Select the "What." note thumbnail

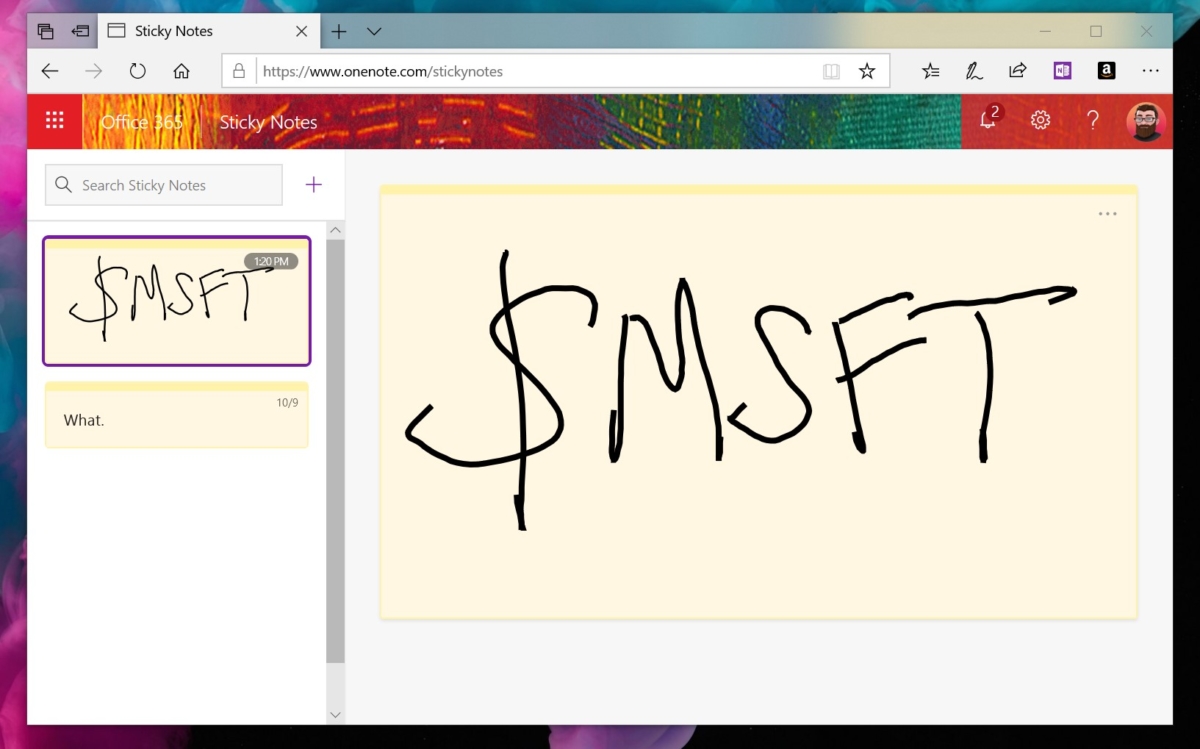[x=176, y=415]
